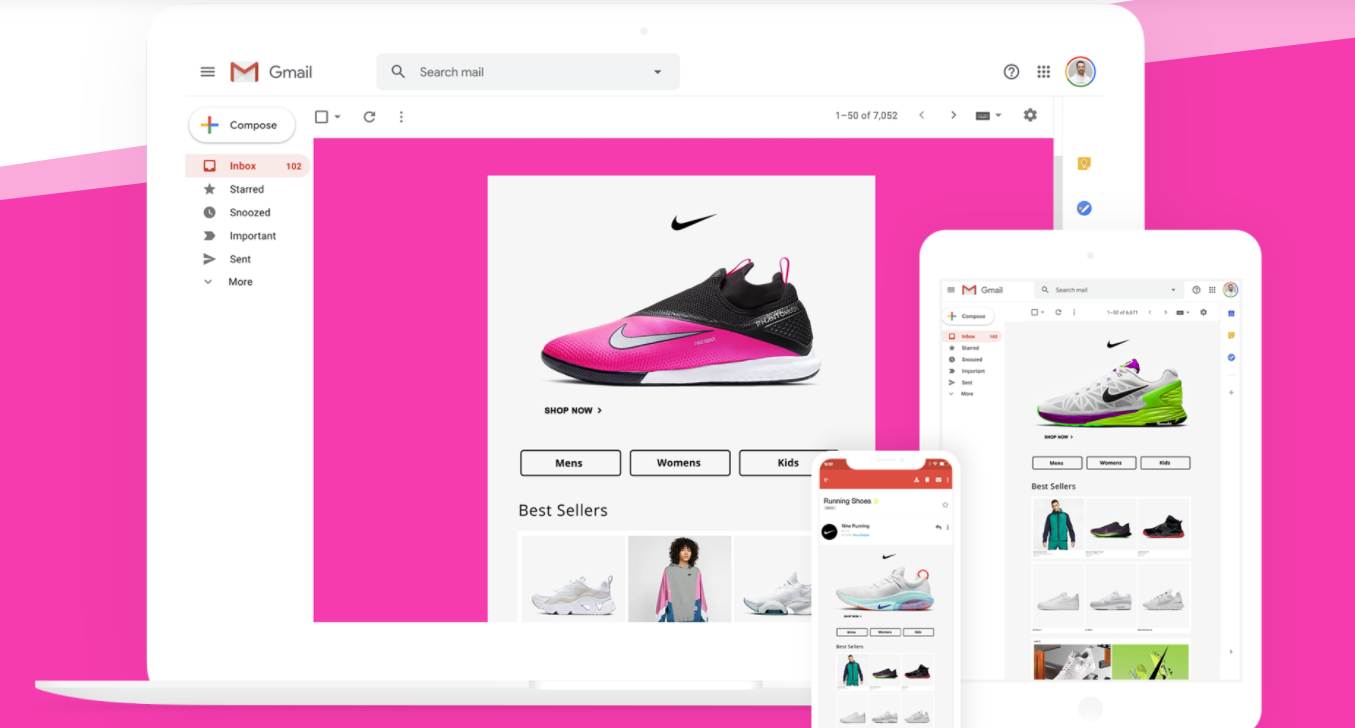
Task: Tap the back arrow on the phone Gmail
Action: coord(826,480)
